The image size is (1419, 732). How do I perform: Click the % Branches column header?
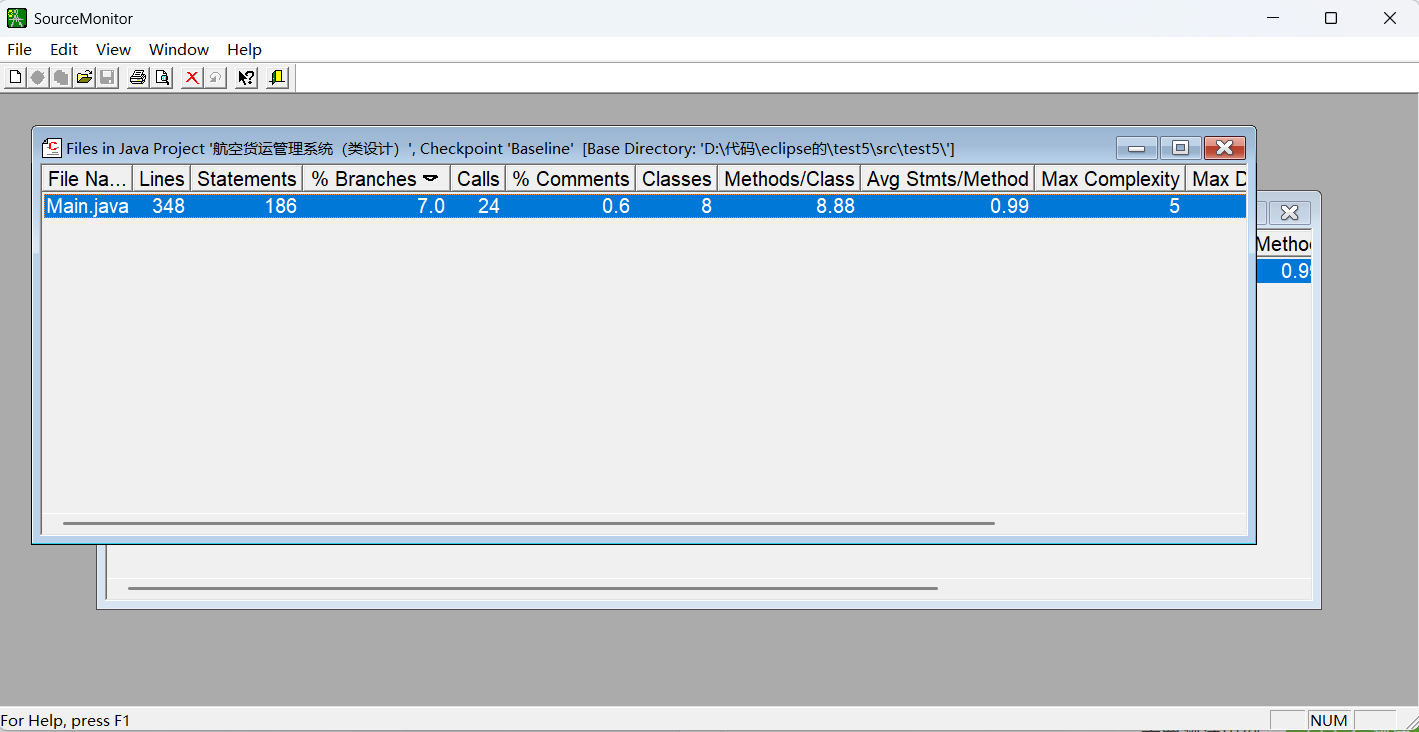point(377,179)
